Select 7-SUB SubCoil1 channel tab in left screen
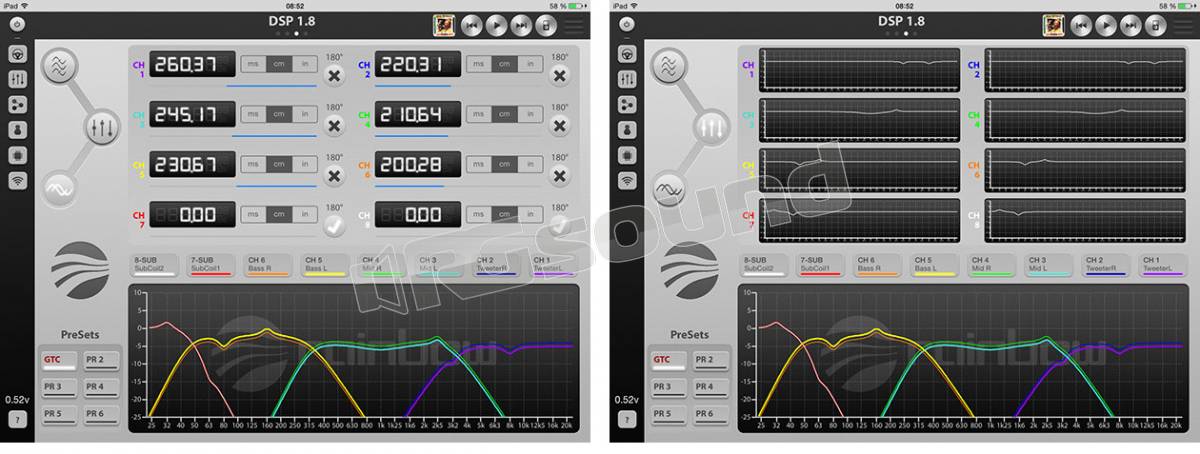 tap(211, 265)
